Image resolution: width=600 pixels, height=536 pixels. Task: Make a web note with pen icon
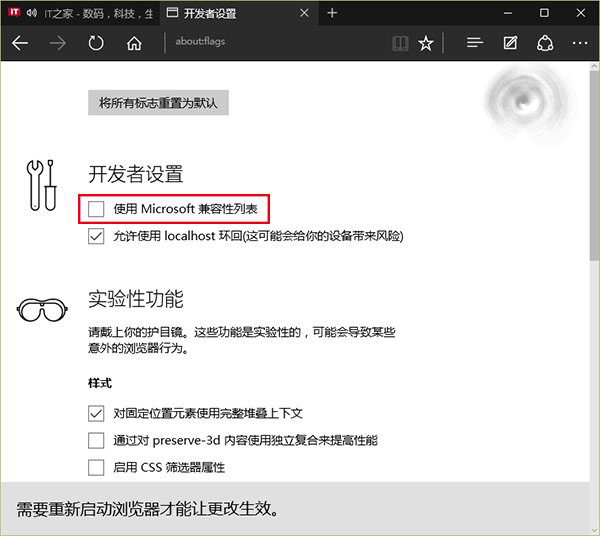[510, 43]
